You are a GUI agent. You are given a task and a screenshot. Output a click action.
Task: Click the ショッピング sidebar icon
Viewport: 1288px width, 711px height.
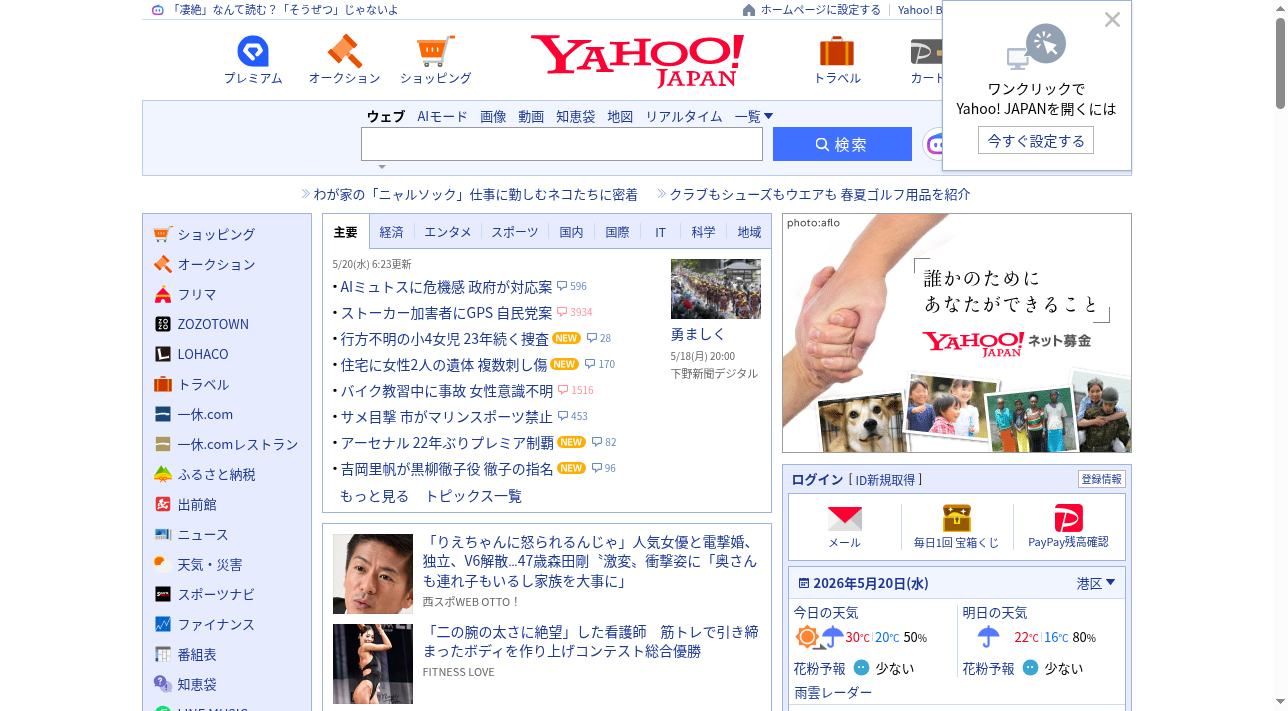click(163, 234)
